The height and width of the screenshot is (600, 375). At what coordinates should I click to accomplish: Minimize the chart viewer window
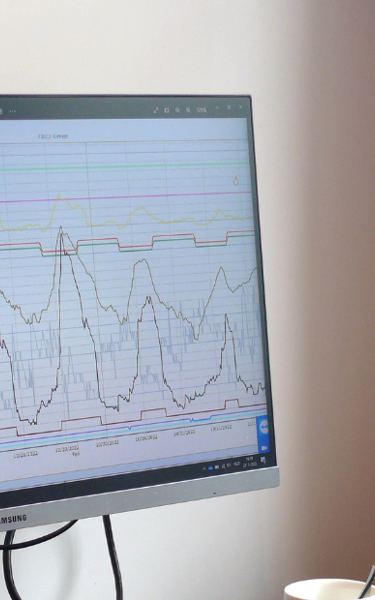(217, 108)
